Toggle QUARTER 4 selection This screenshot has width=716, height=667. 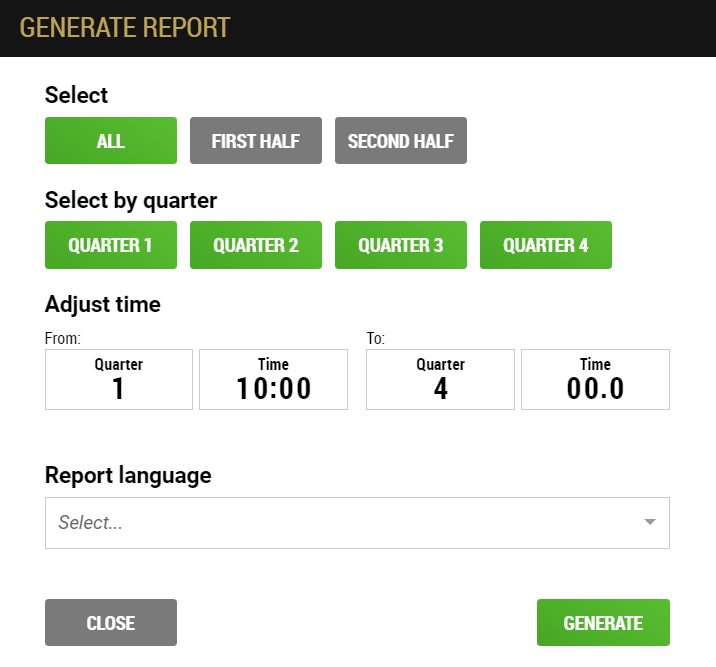coord(546,245)
